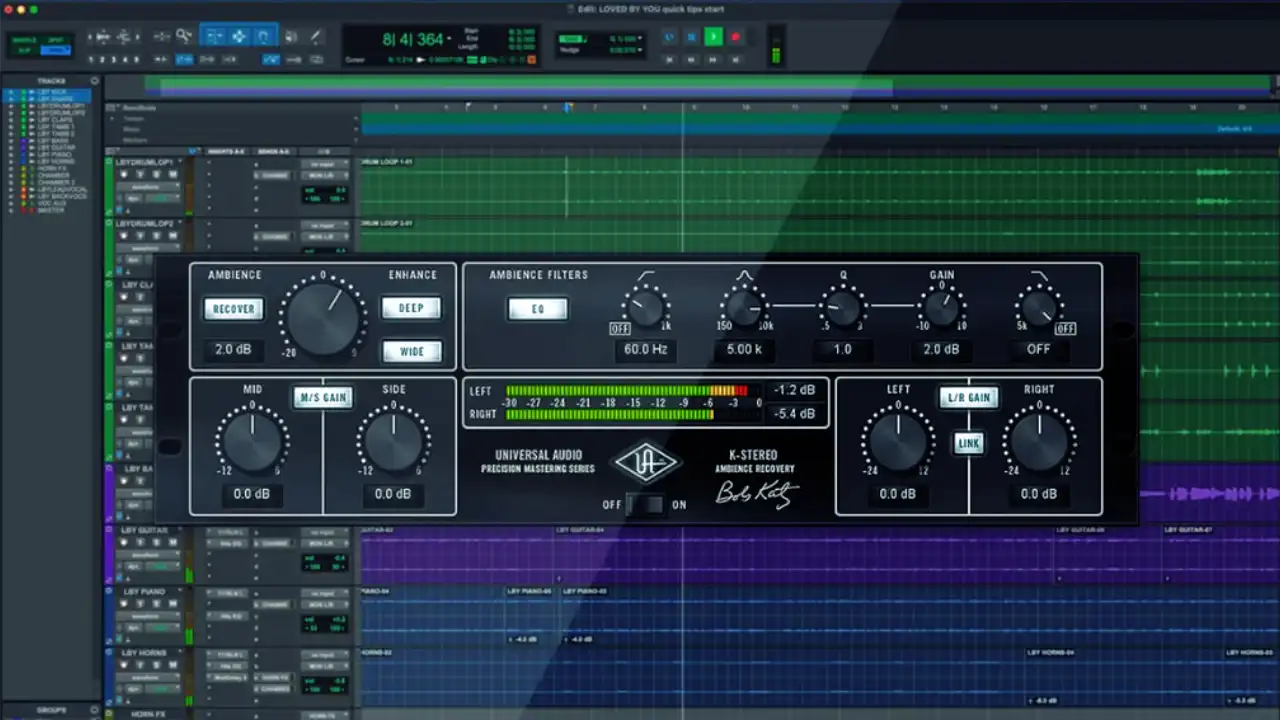
Task: Solo the LBY PIANO track
Action: pos(156,604)
